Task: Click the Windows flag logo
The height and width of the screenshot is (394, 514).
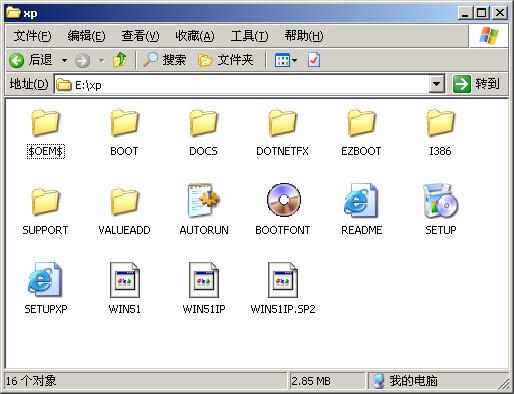Action: point(489,36)
